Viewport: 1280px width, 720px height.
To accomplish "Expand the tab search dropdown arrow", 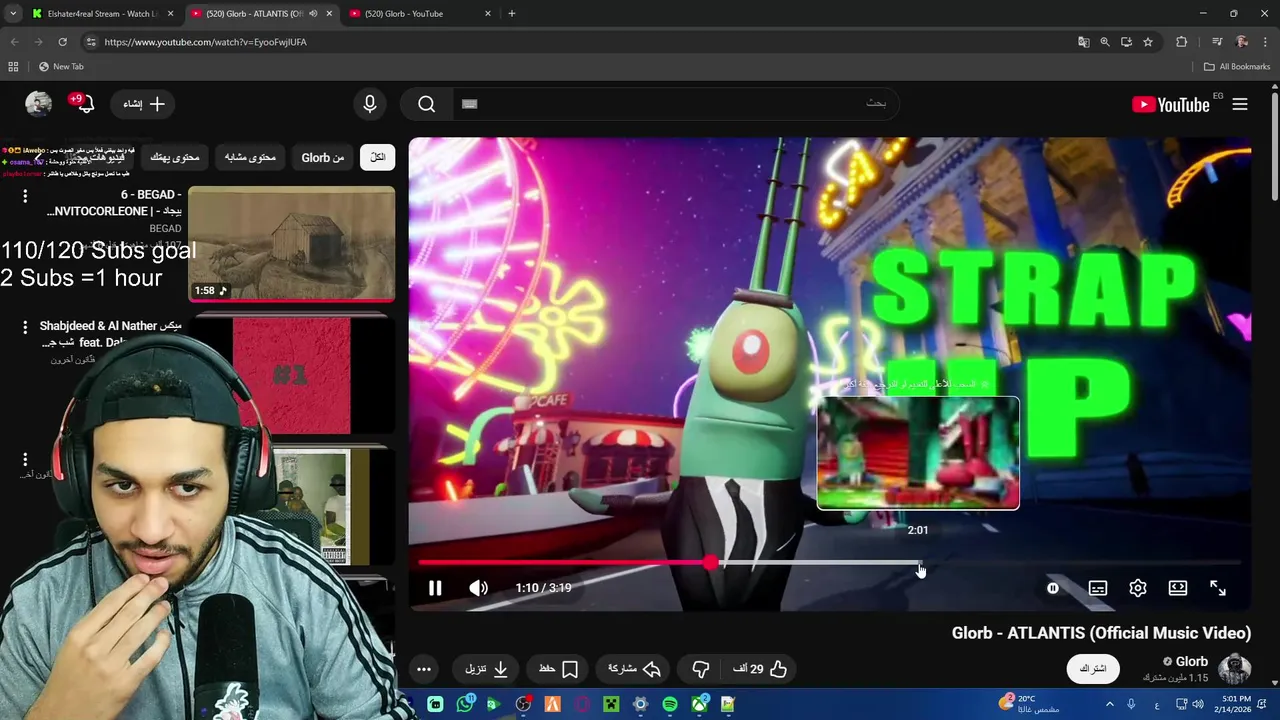I will 12,14.
